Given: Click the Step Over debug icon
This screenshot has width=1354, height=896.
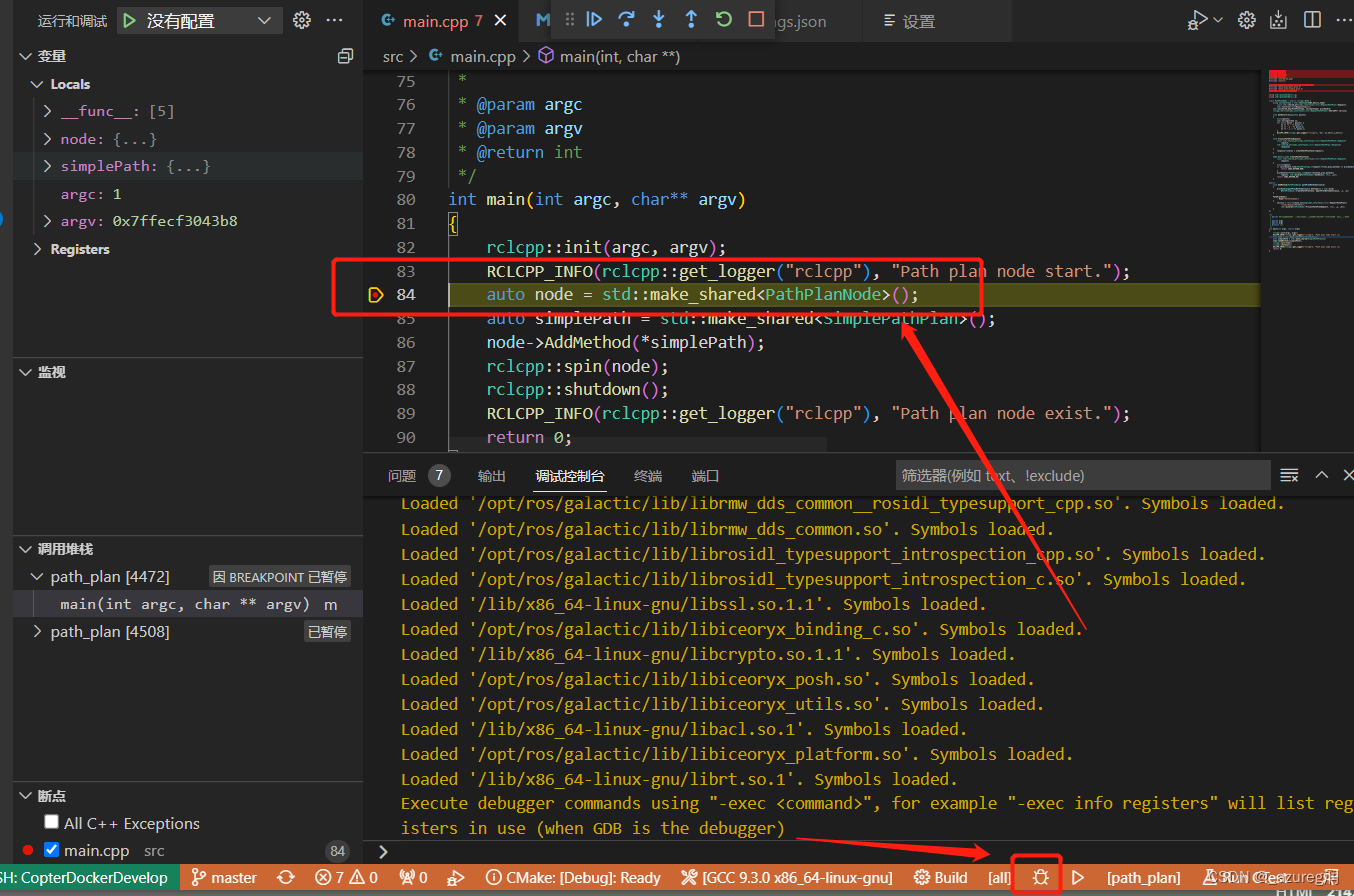Looking at the screenshot, I should pyautogui.click(x=627, y=19).
